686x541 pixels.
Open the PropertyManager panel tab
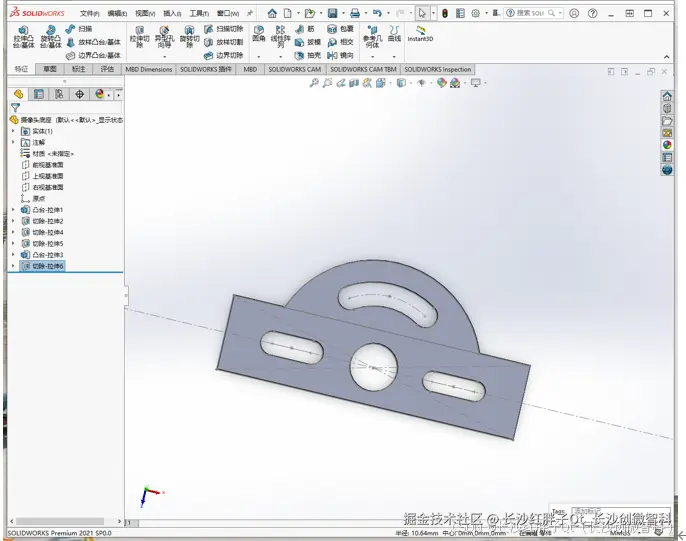(38, 94)
